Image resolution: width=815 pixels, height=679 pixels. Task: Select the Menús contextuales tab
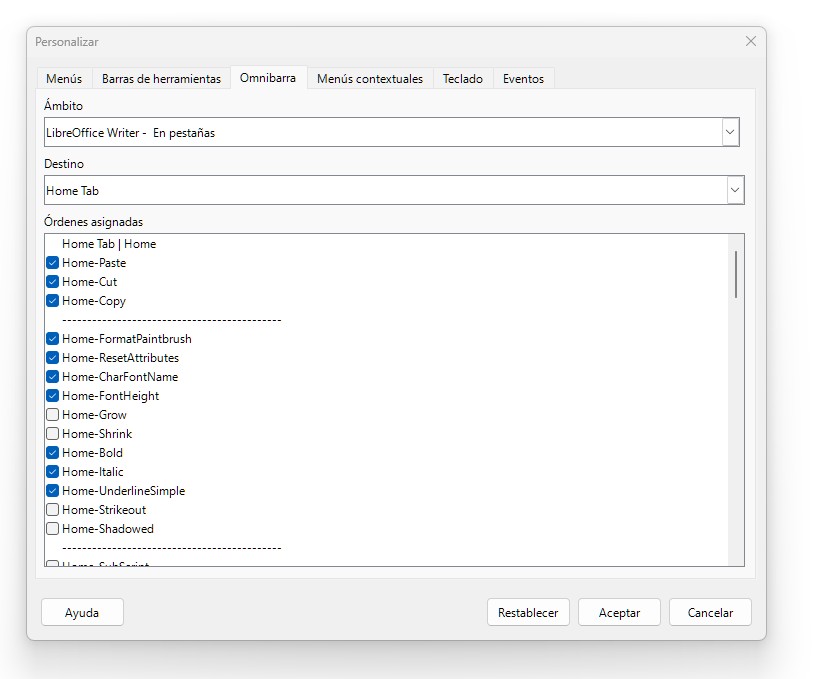[x=370, y=79]
